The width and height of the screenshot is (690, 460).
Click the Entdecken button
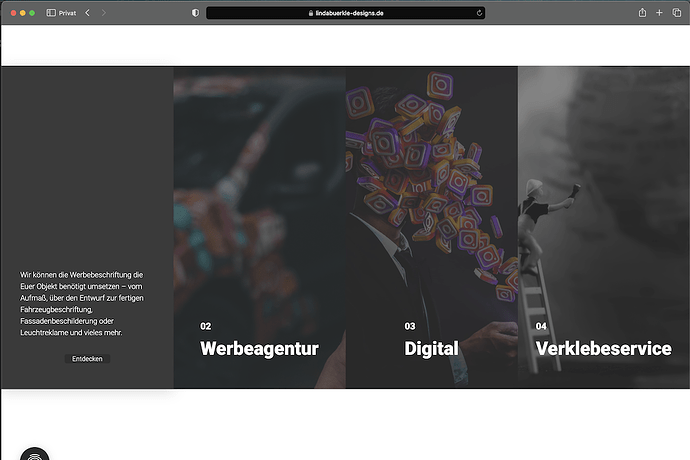click(87, 359)
